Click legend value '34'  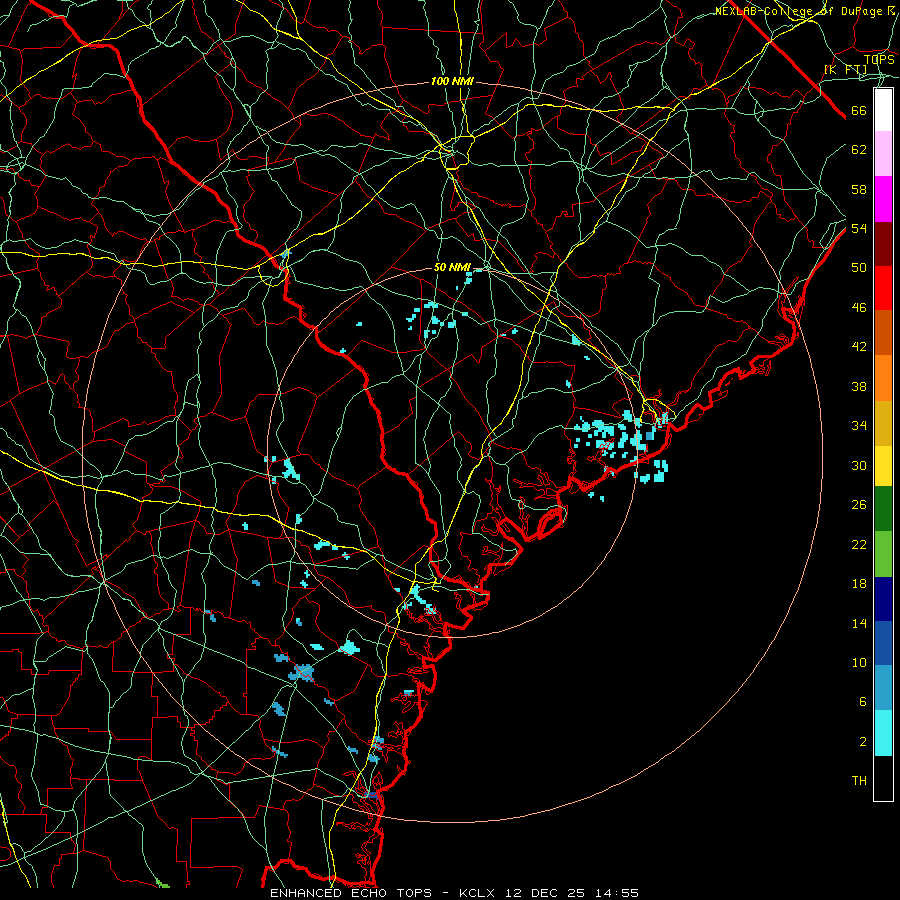(859, 426)
